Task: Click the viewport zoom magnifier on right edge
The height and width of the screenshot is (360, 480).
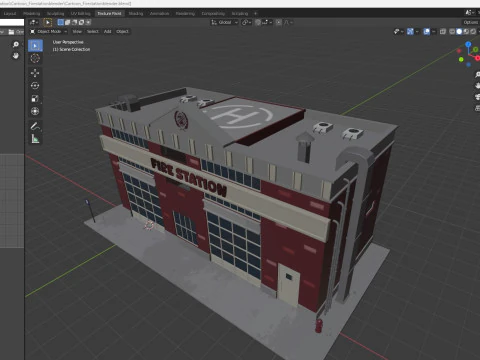Action: click(x=477, y=75)
